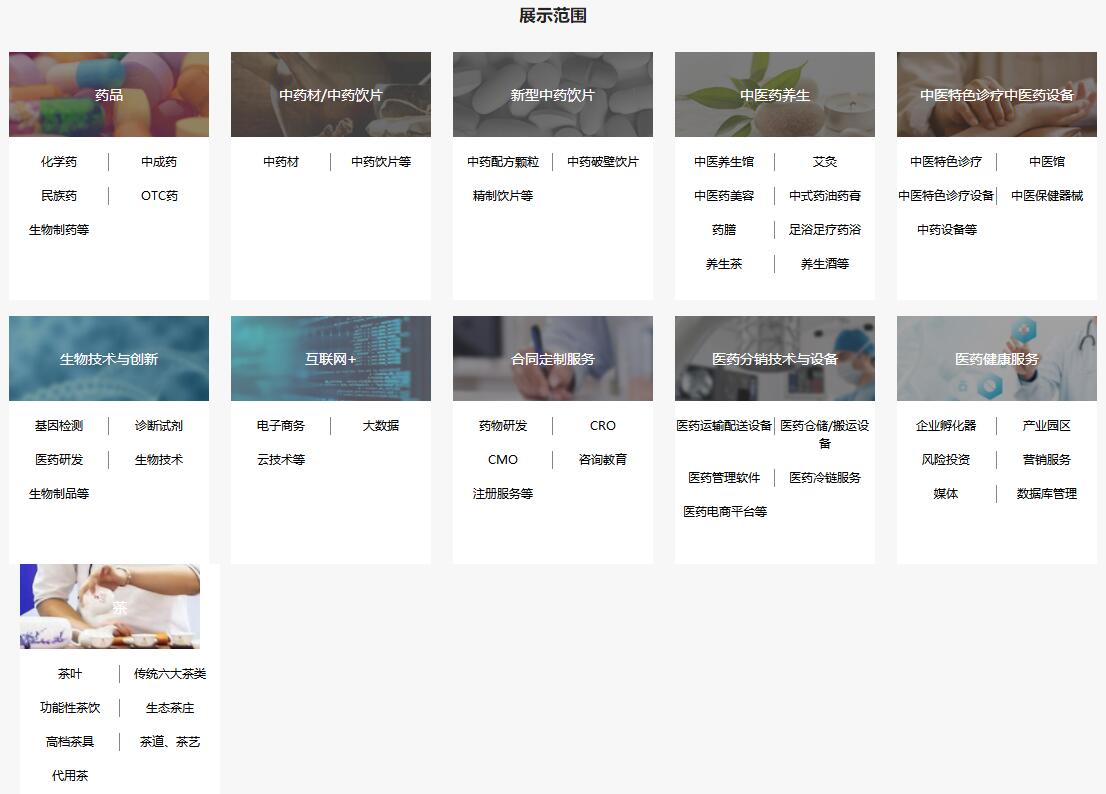The height and width of the screenshot is (794, 1106).
Task: Open the 中医保健器械 link
Action: (1047, 196)
